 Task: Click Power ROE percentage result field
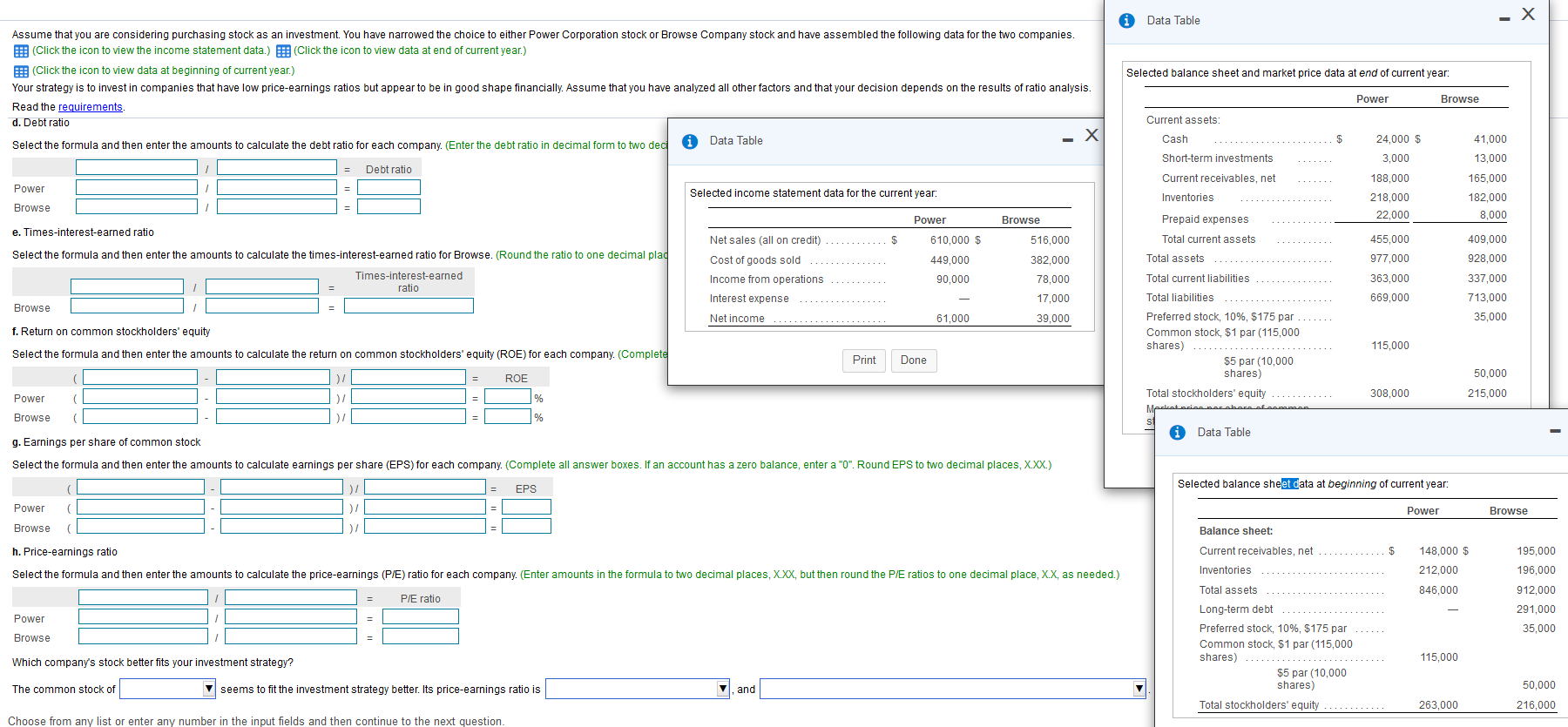tap(508, 396)
